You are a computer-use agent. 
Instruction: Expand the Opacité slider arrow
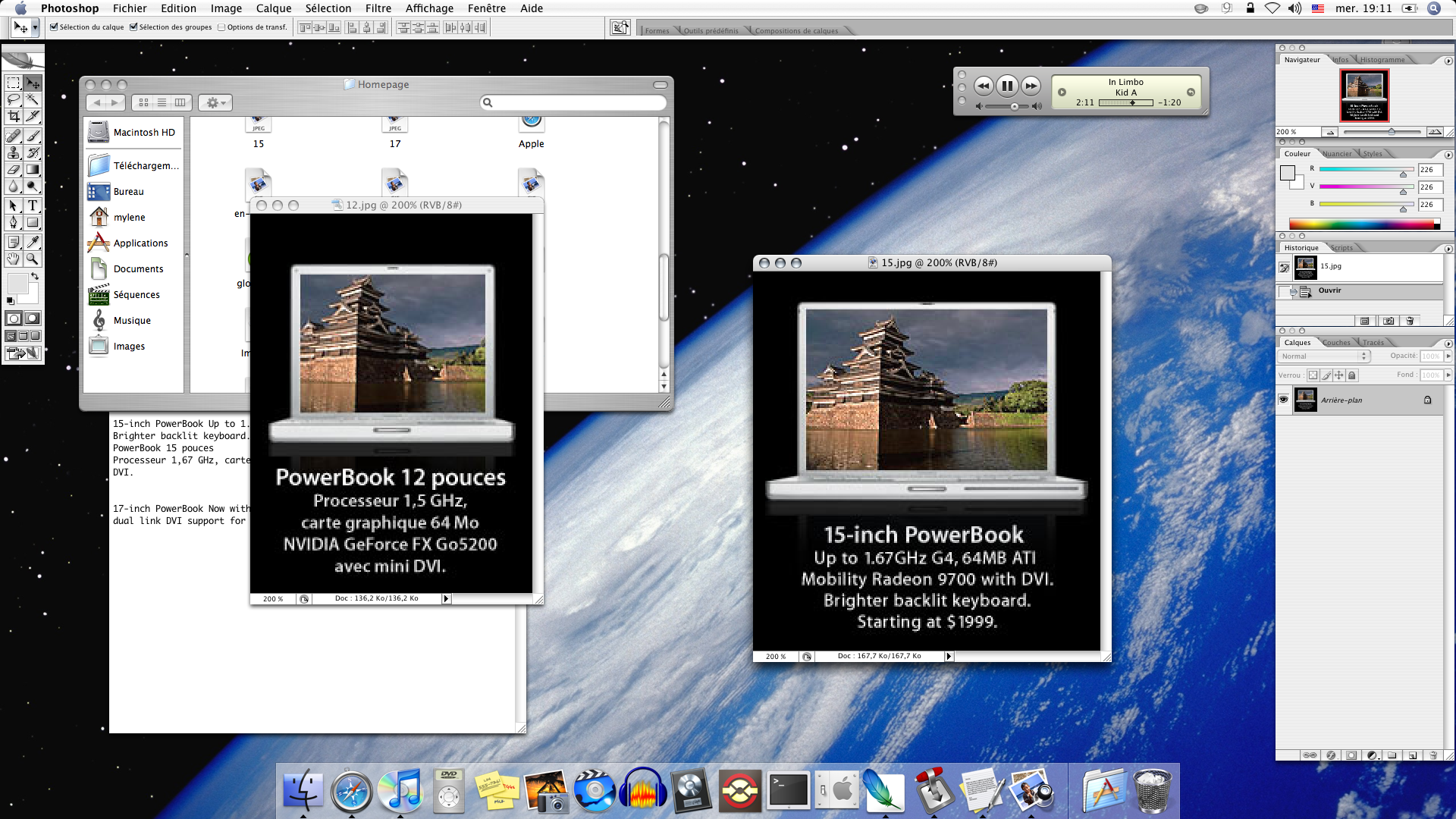(1448, 356)
